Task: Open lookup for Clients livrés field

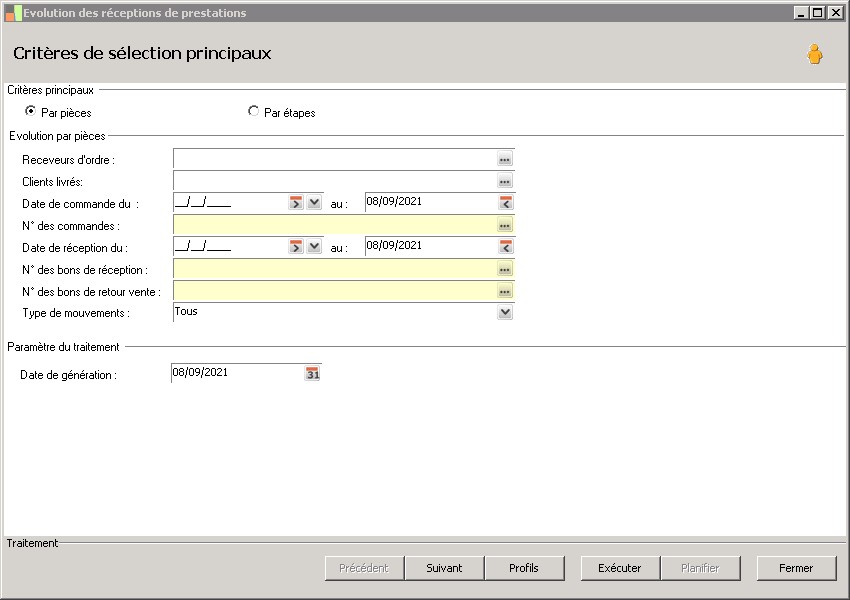Action: pyautogui.click(x=505, y=182)
